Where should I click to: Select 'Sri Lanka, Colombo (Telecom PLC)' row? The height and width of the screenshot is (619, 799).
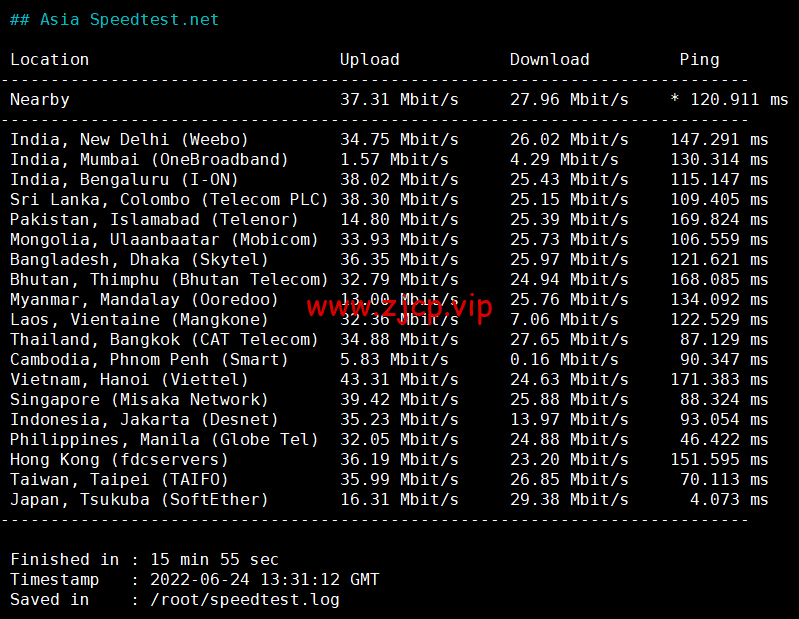point(389,199)
